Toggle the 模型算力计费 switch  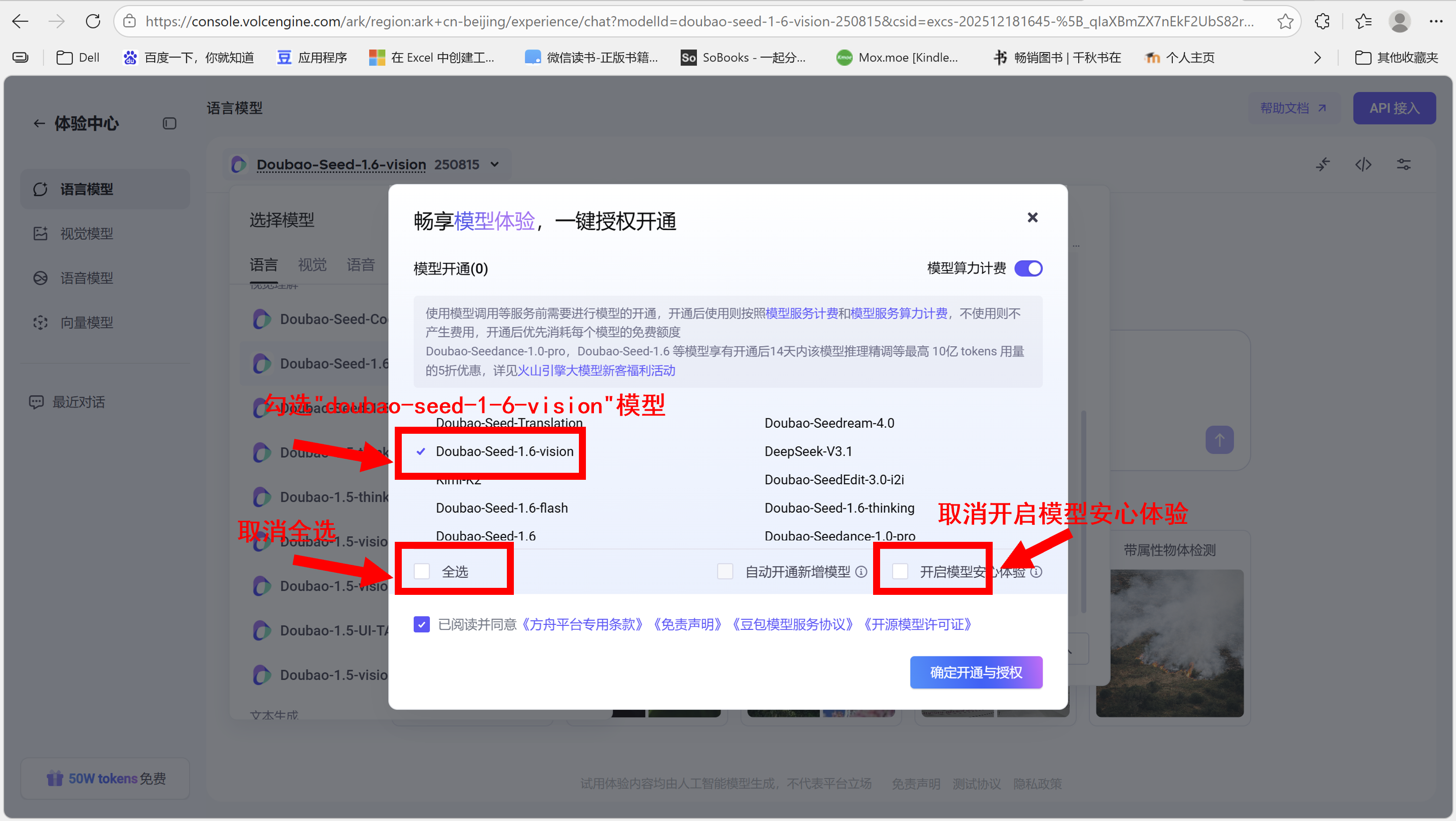click(x=1028, y=268)
